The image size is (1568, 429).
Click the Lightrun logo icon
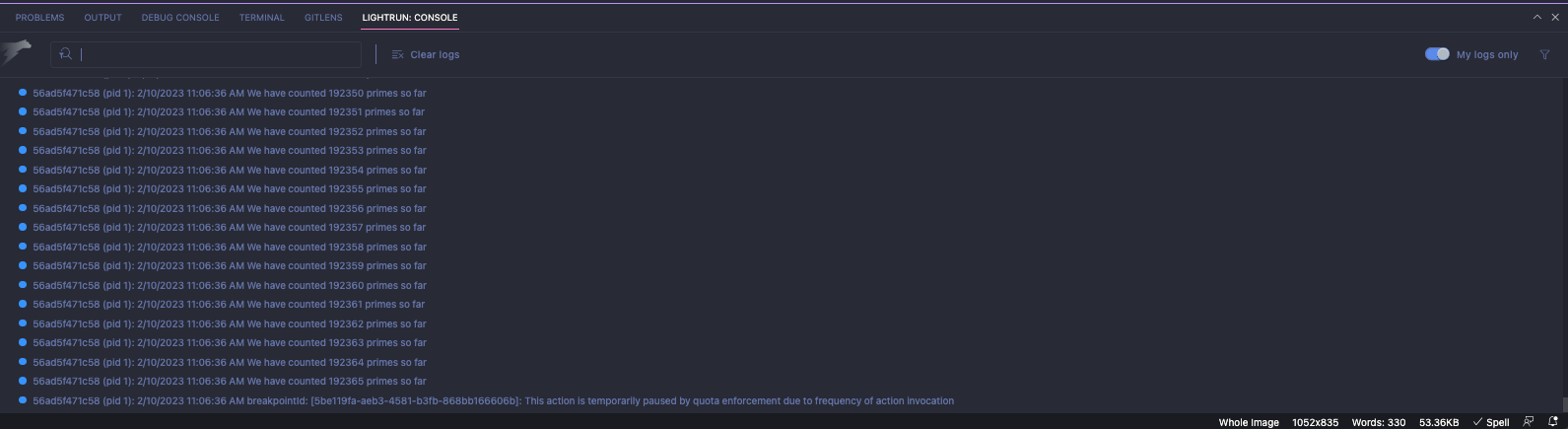point(17,51)
